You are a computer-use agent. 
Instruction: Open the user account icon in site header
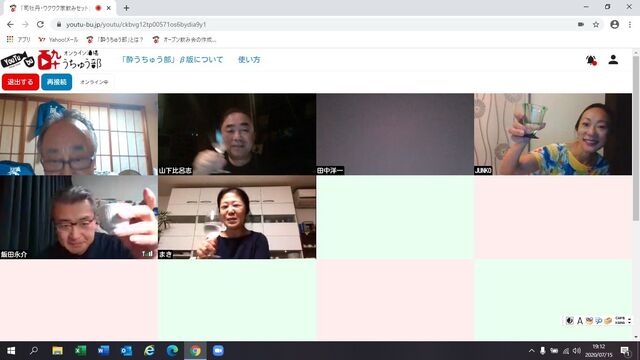tap(613, 60)
